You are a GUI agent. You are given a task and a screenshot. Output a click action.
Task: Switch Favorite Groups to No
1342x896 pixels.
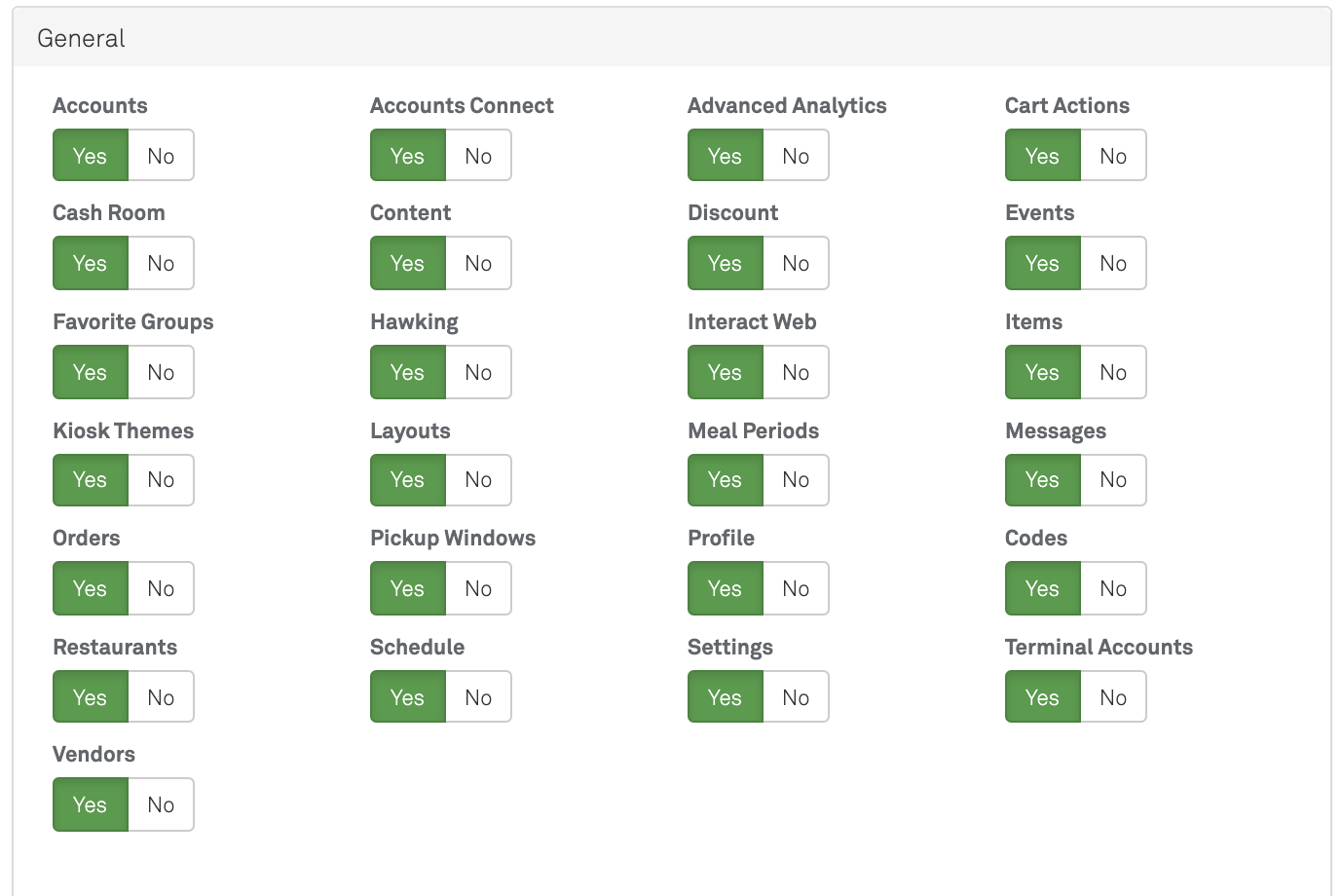pyautogui.click(x=161, y=372)
